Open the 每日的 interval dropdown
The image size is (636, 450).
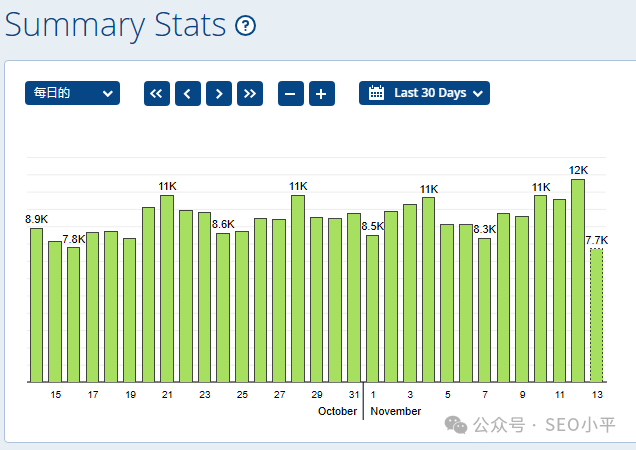point(72,93)
